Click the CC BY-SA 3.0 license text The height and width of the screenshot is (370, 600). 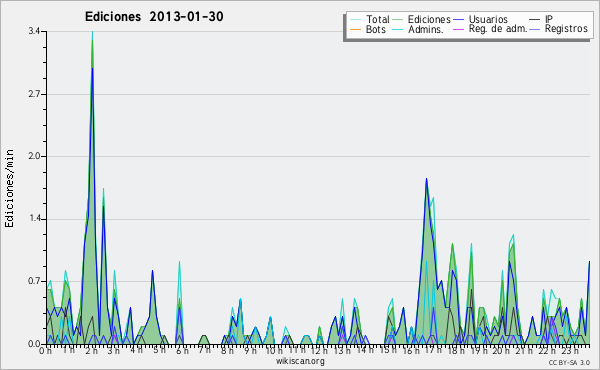(x=569, y=363)
